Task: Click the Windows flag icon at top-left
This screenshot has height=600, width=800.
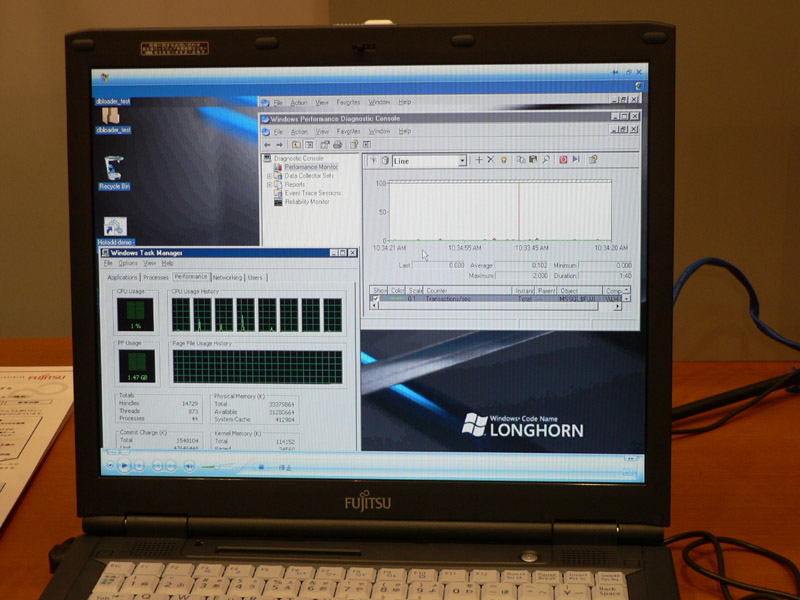Action: [x=105, y=78]
